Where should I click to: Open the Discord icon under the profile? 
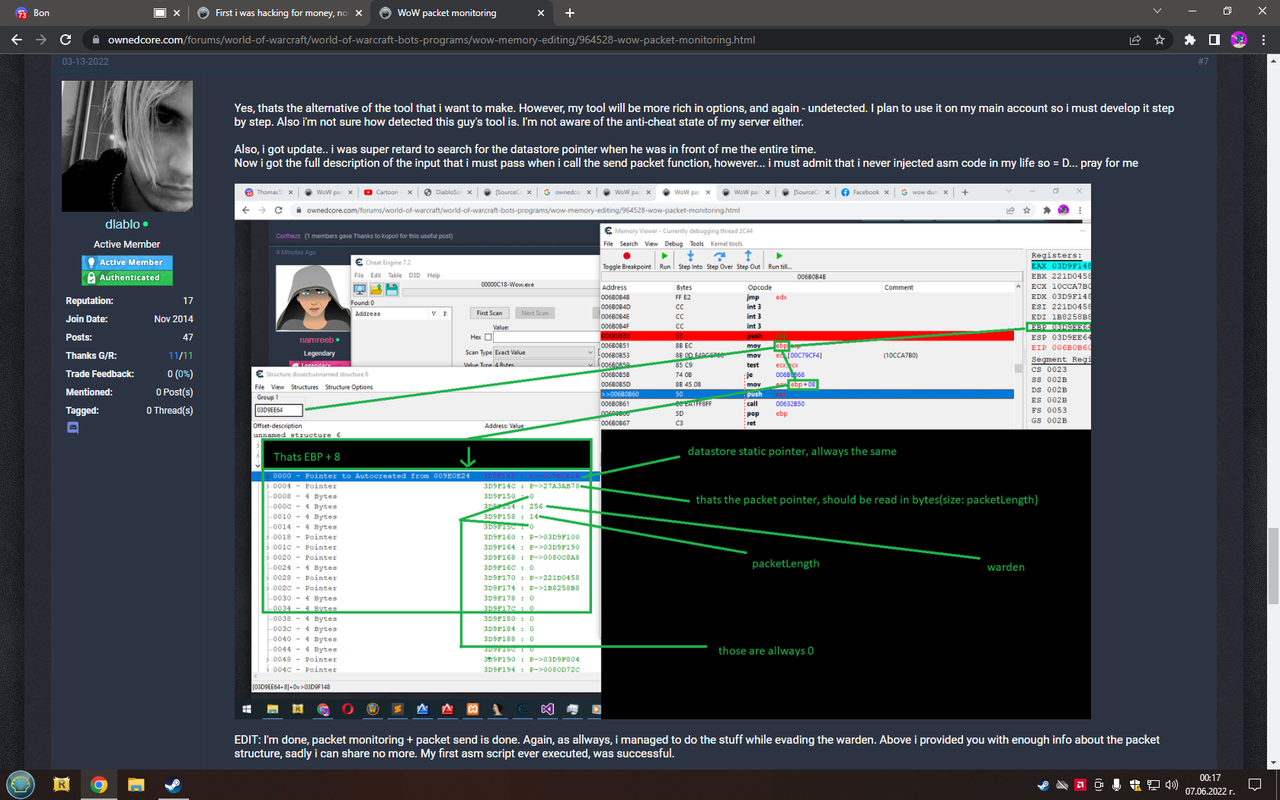click(72, 427)
